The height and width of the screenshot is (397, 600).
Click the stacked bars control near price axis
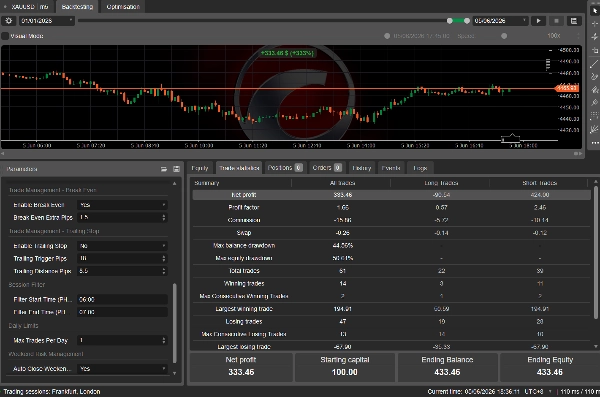tap(548, 64)
